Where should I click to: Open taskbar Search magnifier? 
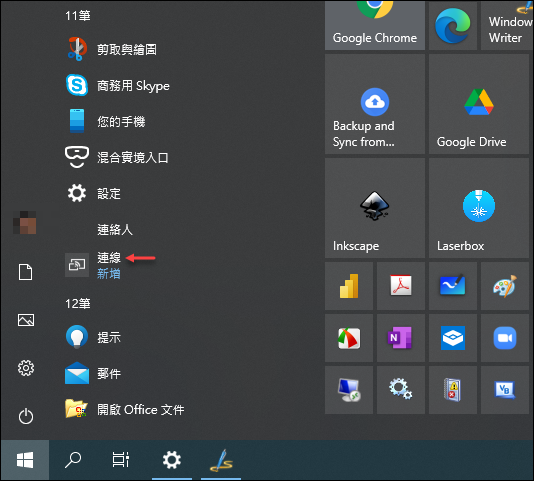73,460
